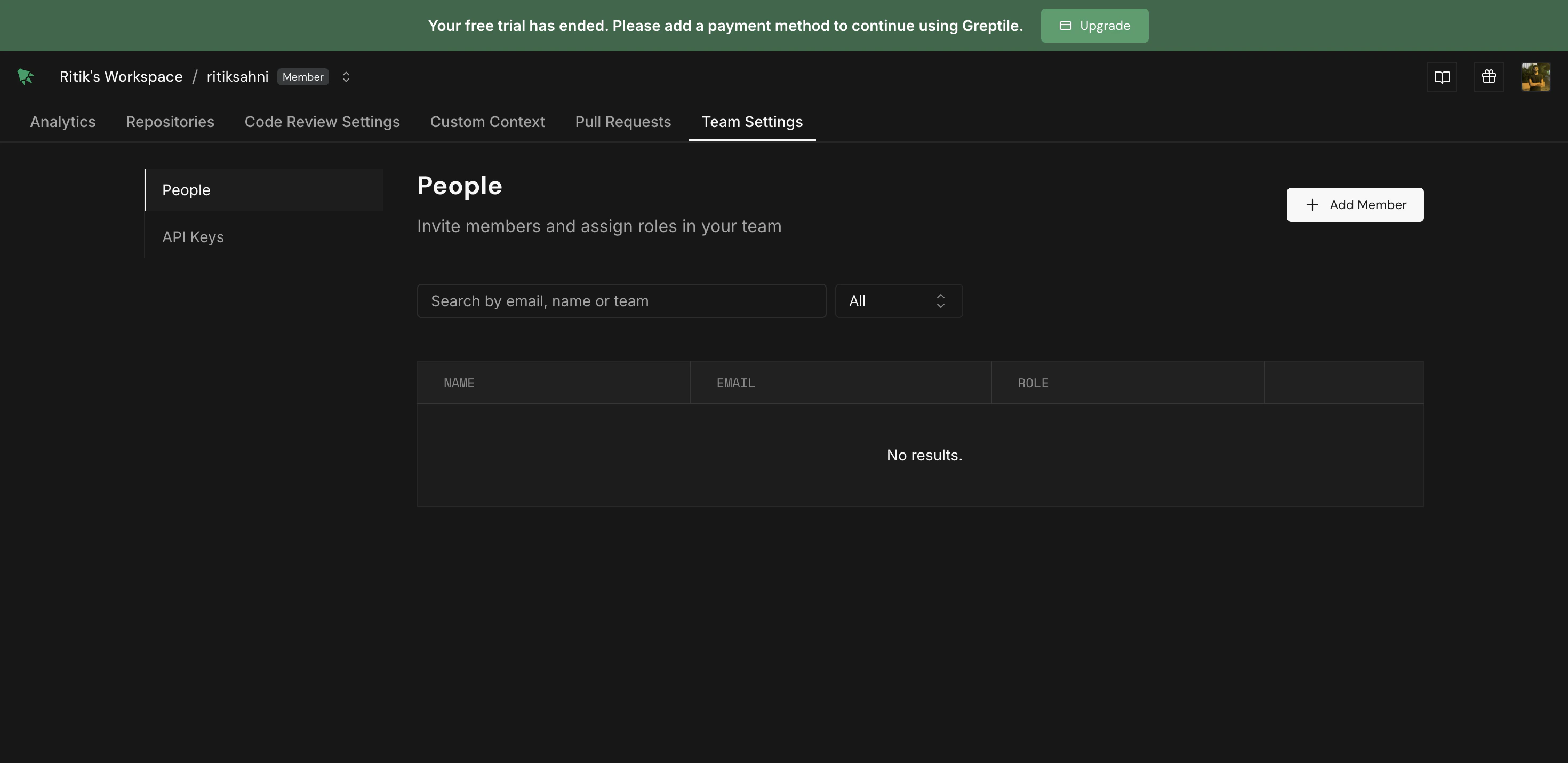Click Ritik's Workspace breadcrumb link
Screen dimensions: 1568x763
point(121,77)
